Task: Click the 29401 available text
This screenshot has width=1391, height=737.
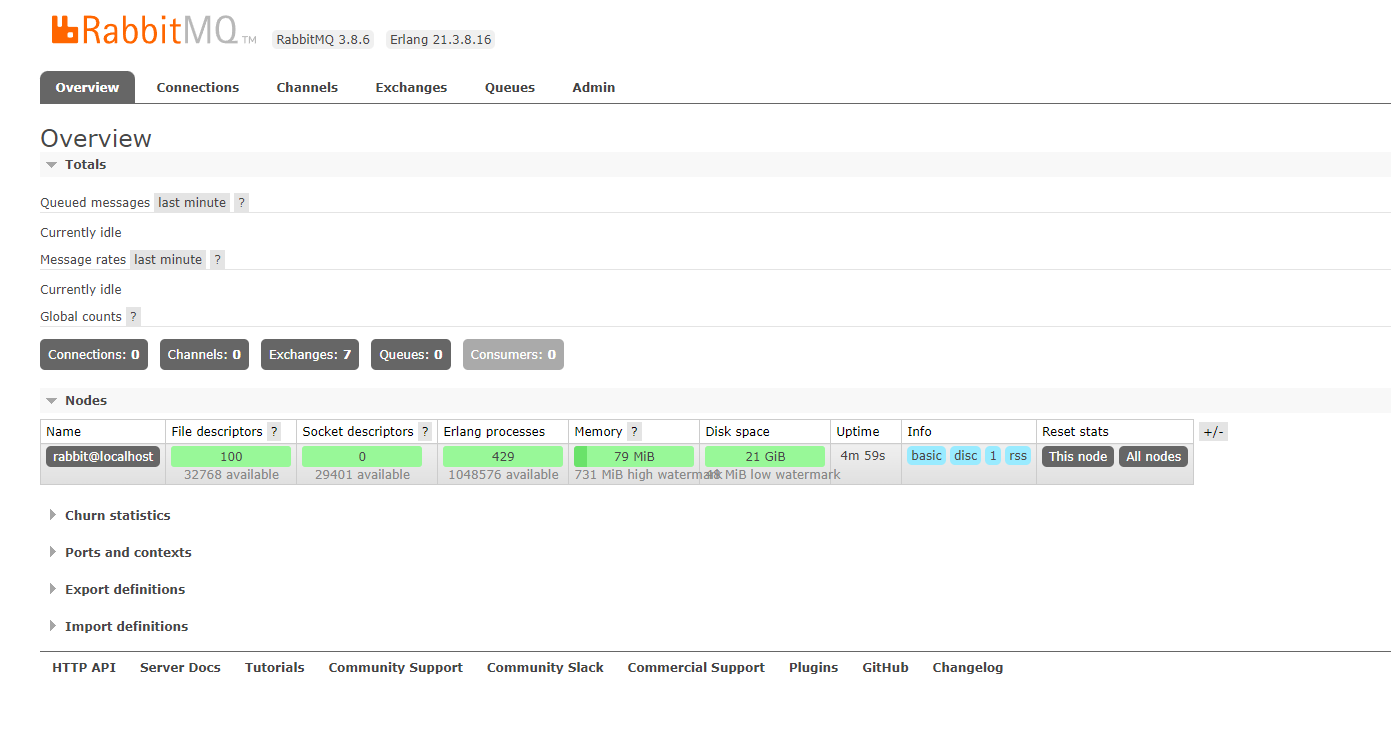Action: [x=362, y=475]
